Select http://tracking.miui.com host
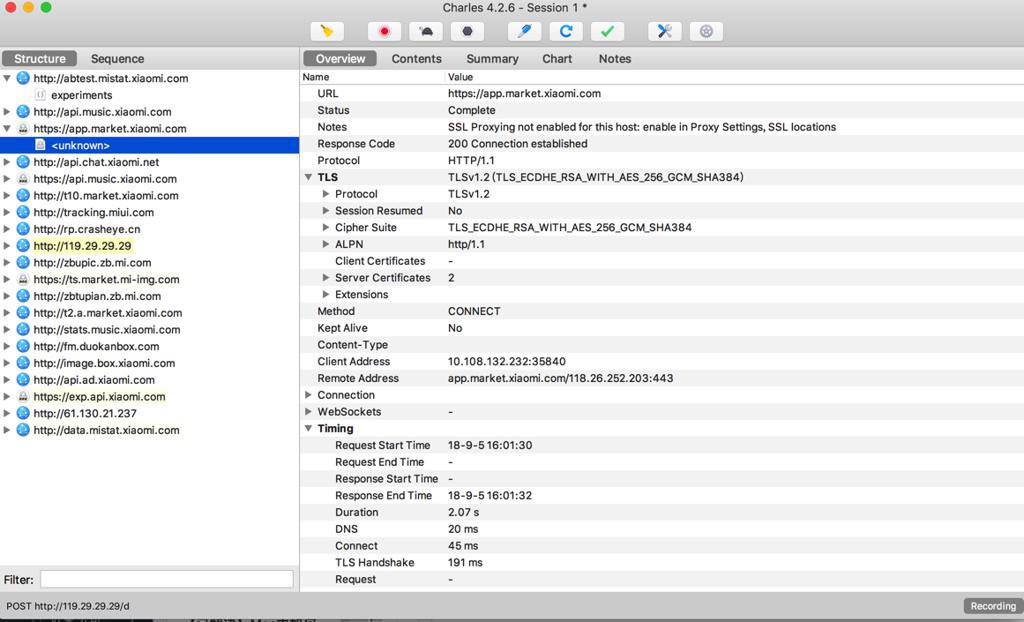This screenshot has width=1024, height=622. coord(94,212)
